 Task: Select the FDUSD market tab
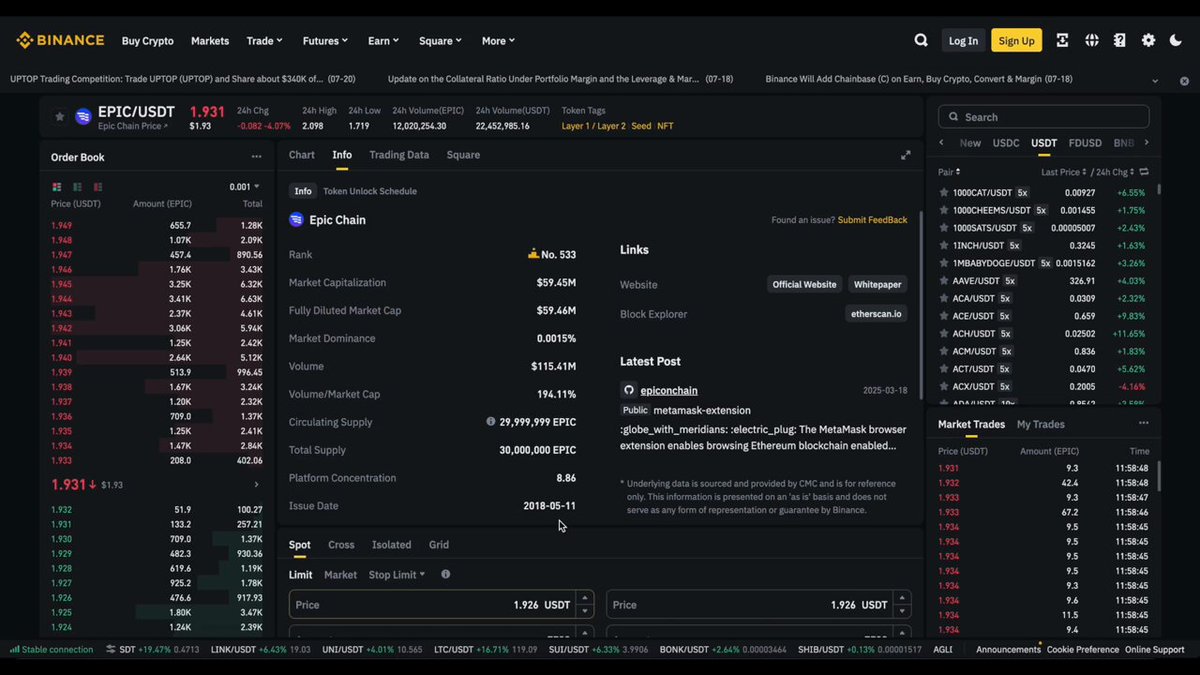pos(1085,143)
